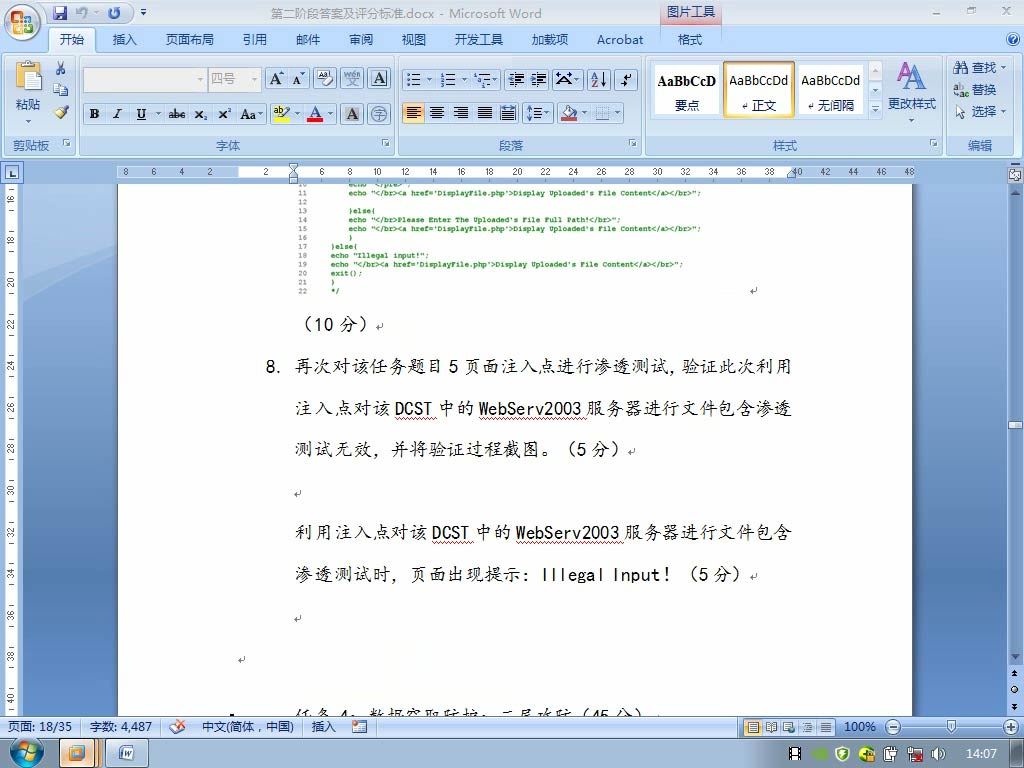Switch to 页面布局 tab
Image resolution: width=1024 pixels, height=768 pixels.
coord(189,39)
